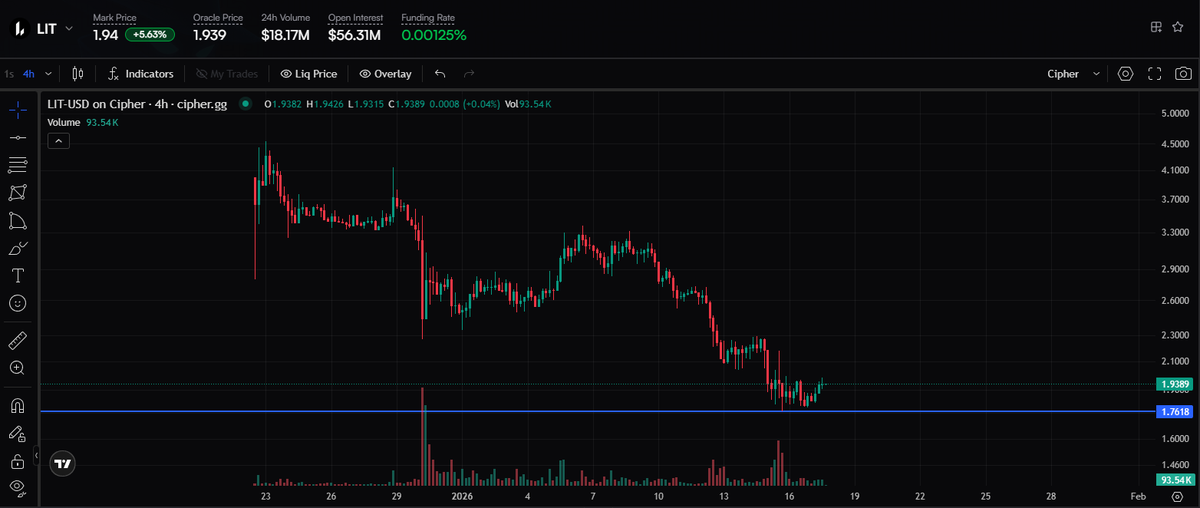Screen dimensions: 1200x508
Task: Click the 0.00125% funding rate value
Action: point(434,35)
